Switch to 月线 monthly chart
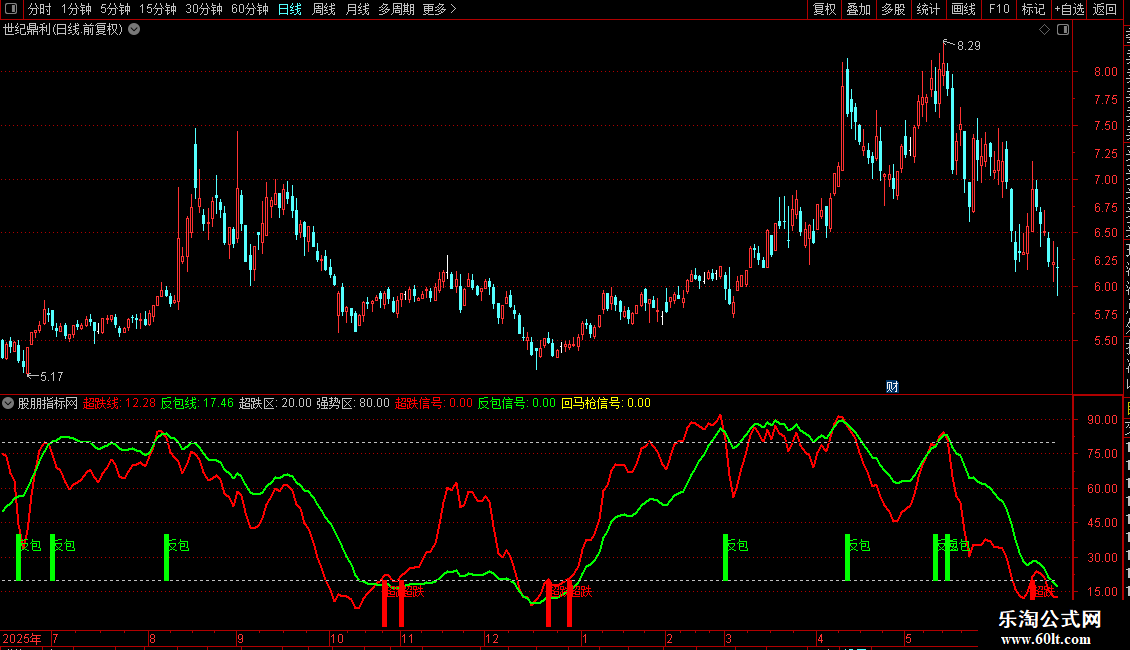The height and width of the screenshot is (650, 1130). 357,9
